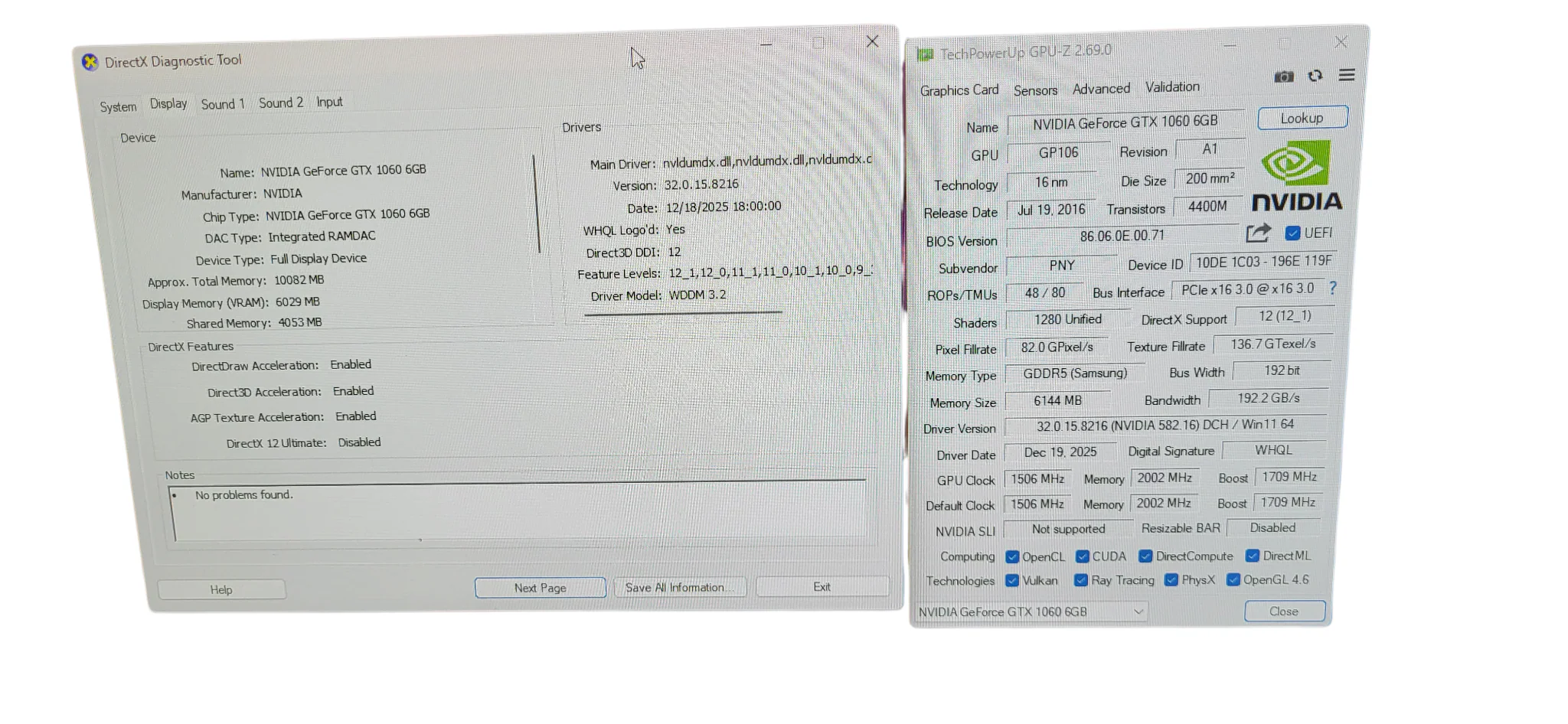This screenshot has width=1568, height=724.
Task: Click the Help button in DxDiag
Action: [x=221, y=589]
